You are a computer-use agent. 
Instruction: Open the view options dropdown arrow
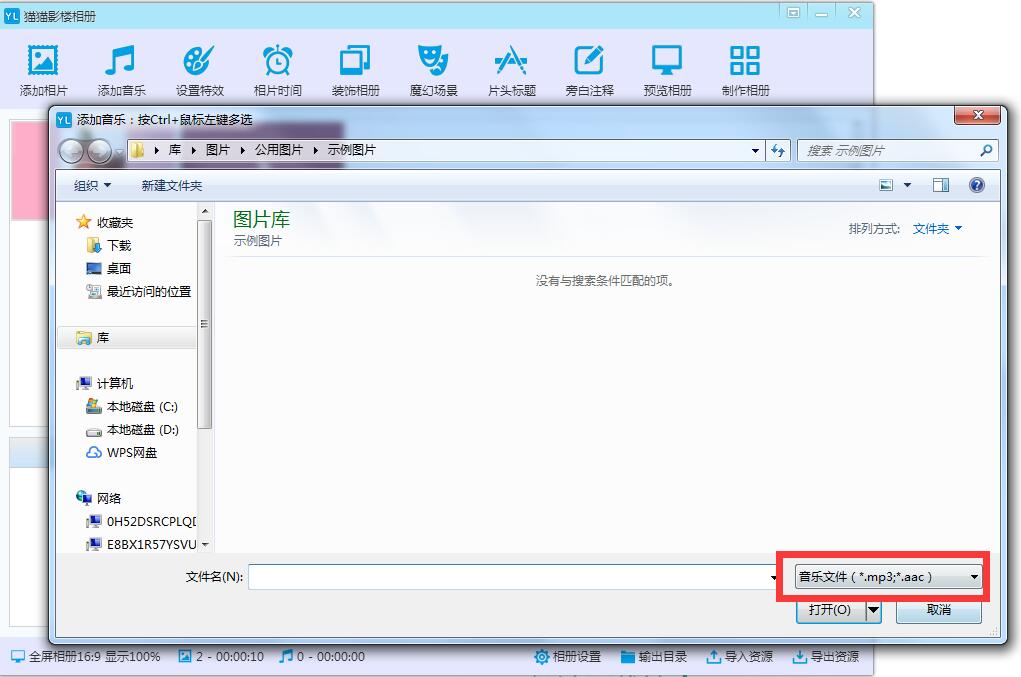click(908, 186)
